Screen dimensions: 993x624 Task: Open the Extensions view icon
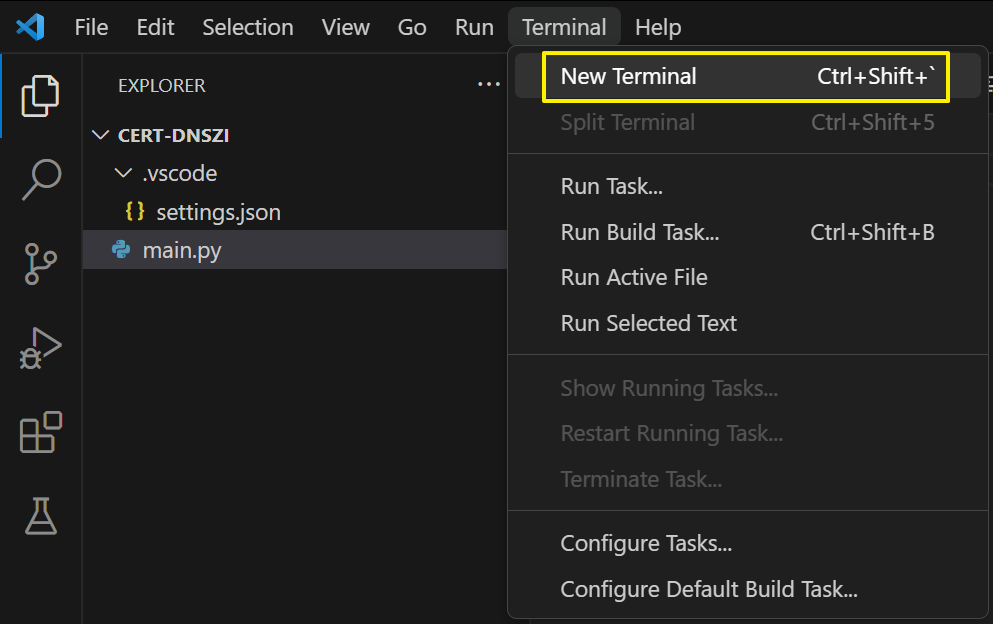click(41, 432)
